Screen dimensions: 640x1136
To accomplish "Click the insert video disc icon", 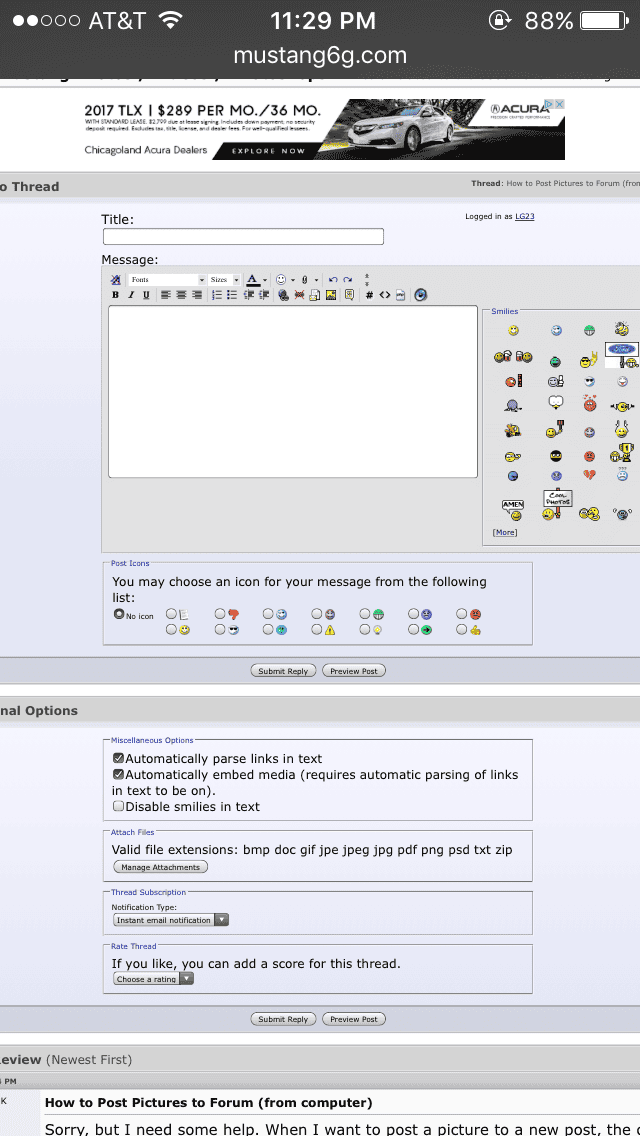I will [x=420, y=295].
